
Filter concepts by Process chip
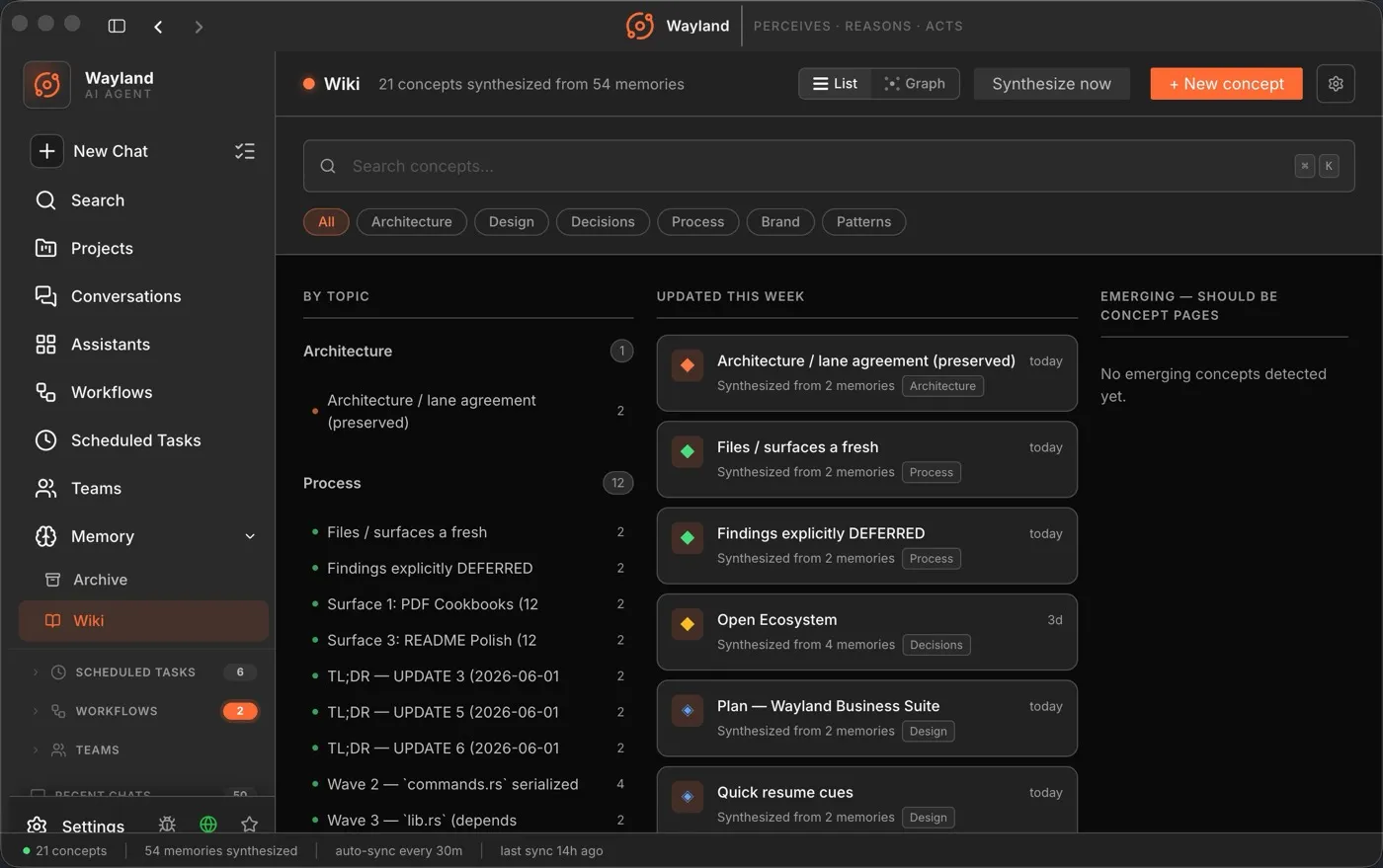(697, 222)
